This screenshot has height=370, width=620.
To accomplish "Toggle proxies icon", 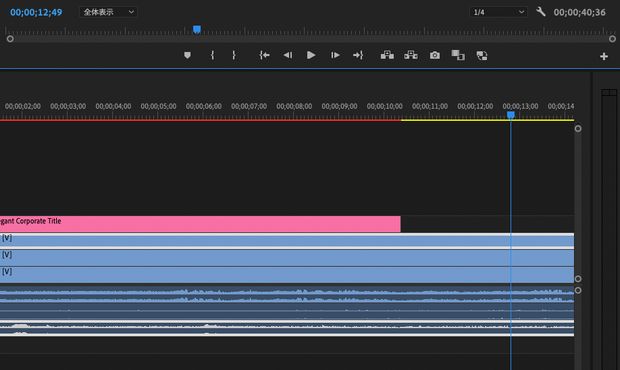I will 482,56.
